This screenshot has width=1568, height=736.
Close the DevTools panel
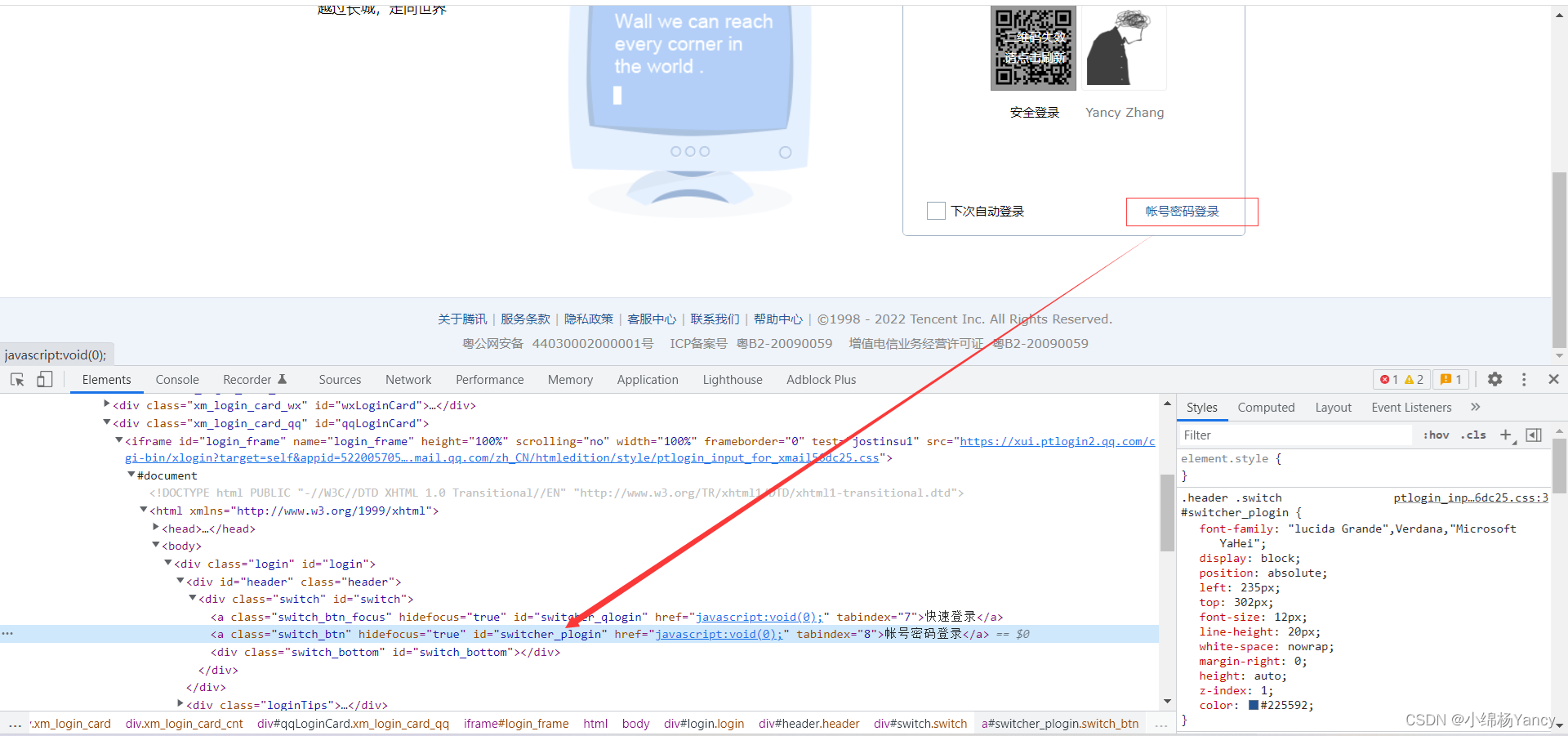(1553, 379)
